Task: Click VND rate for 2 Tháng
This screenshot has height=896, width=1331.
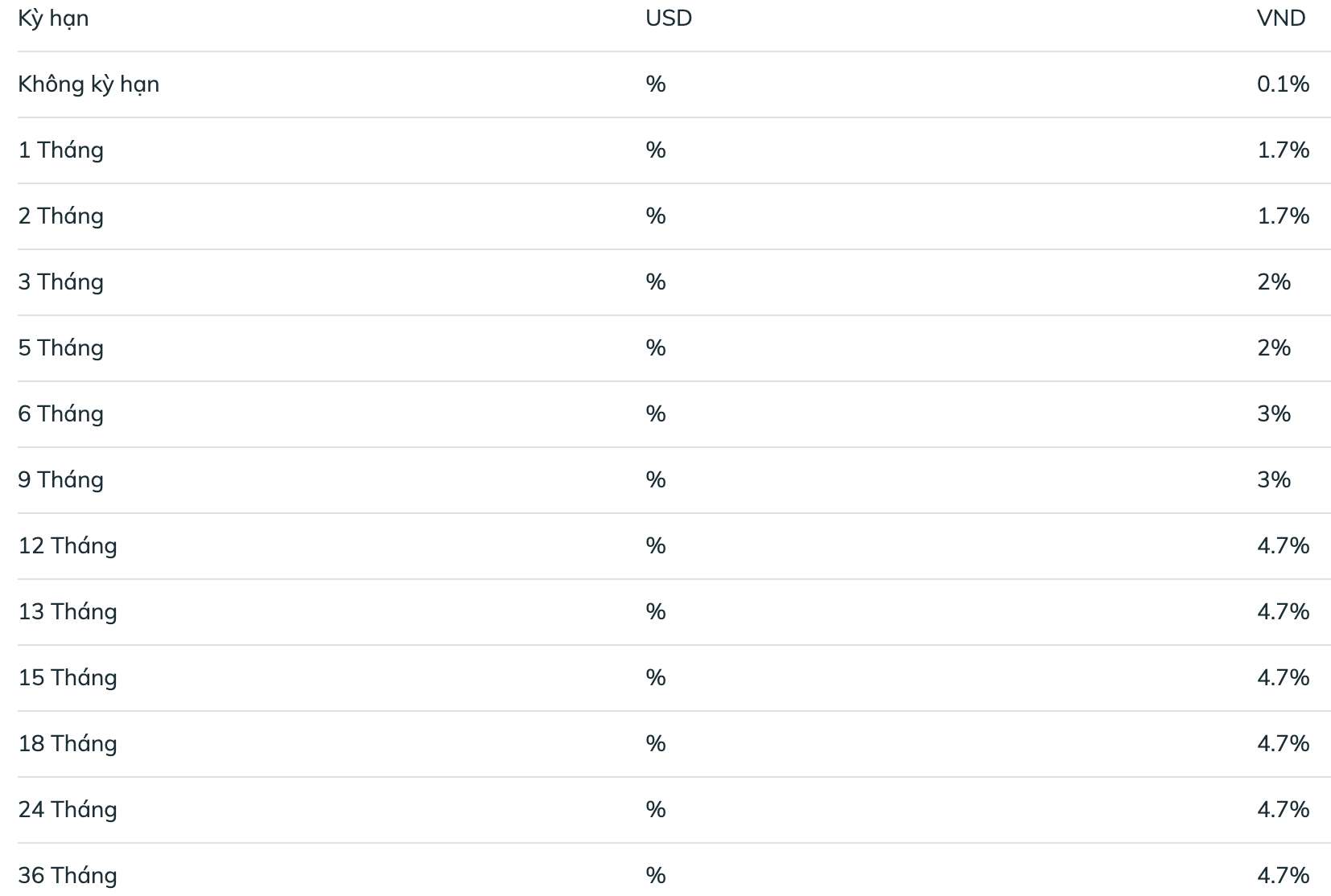Action: pyautogui.click(x=1284, y=216)
